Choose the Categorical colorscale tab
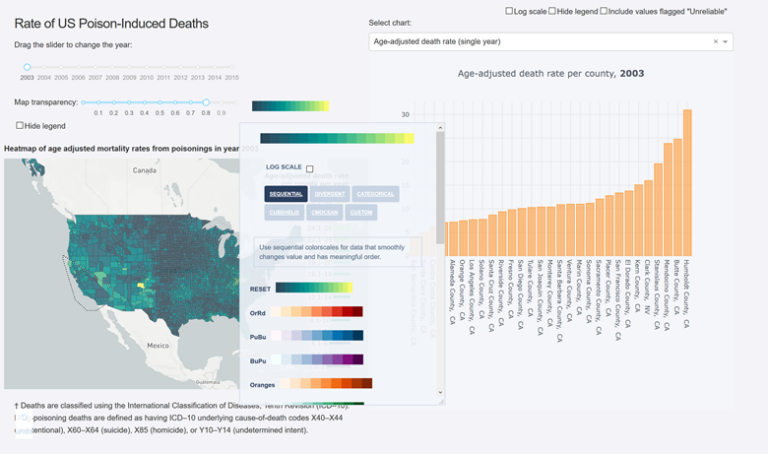Screen dimensions: 768x454 (375, 194)
